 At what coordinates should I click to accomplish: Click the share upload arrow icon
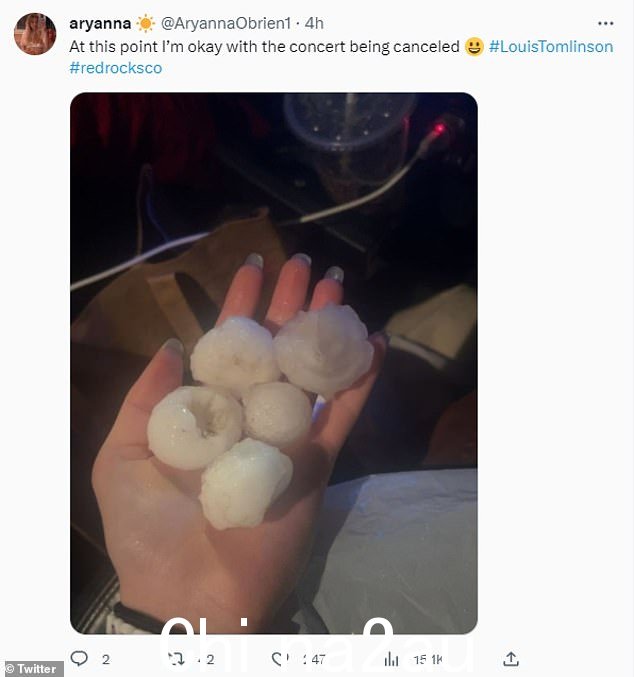pos(511,659)
